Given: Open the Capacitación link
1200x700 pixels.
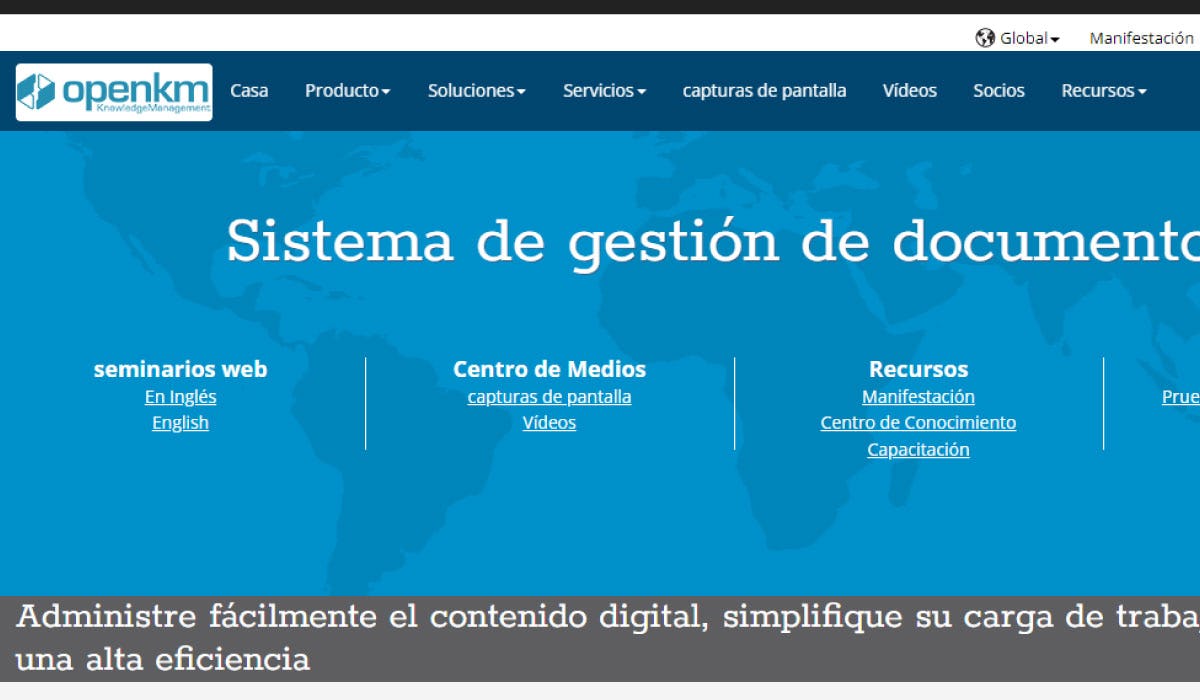Looking at the screenshot, I should click(x=918, y=450).
